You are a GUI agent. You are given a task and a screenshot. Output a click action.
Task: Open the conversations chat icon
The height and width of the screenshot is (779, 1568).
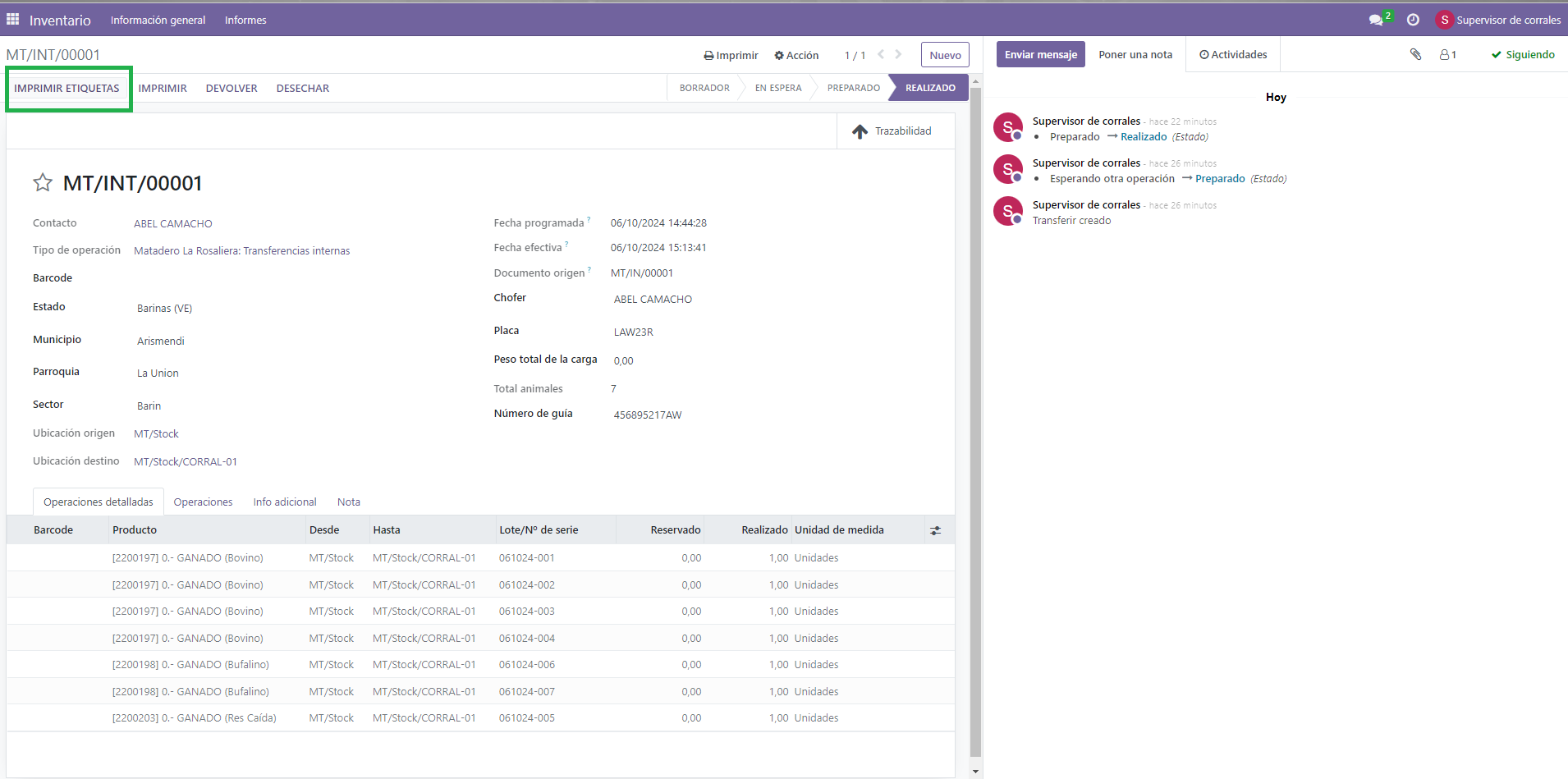point(1376,20)
